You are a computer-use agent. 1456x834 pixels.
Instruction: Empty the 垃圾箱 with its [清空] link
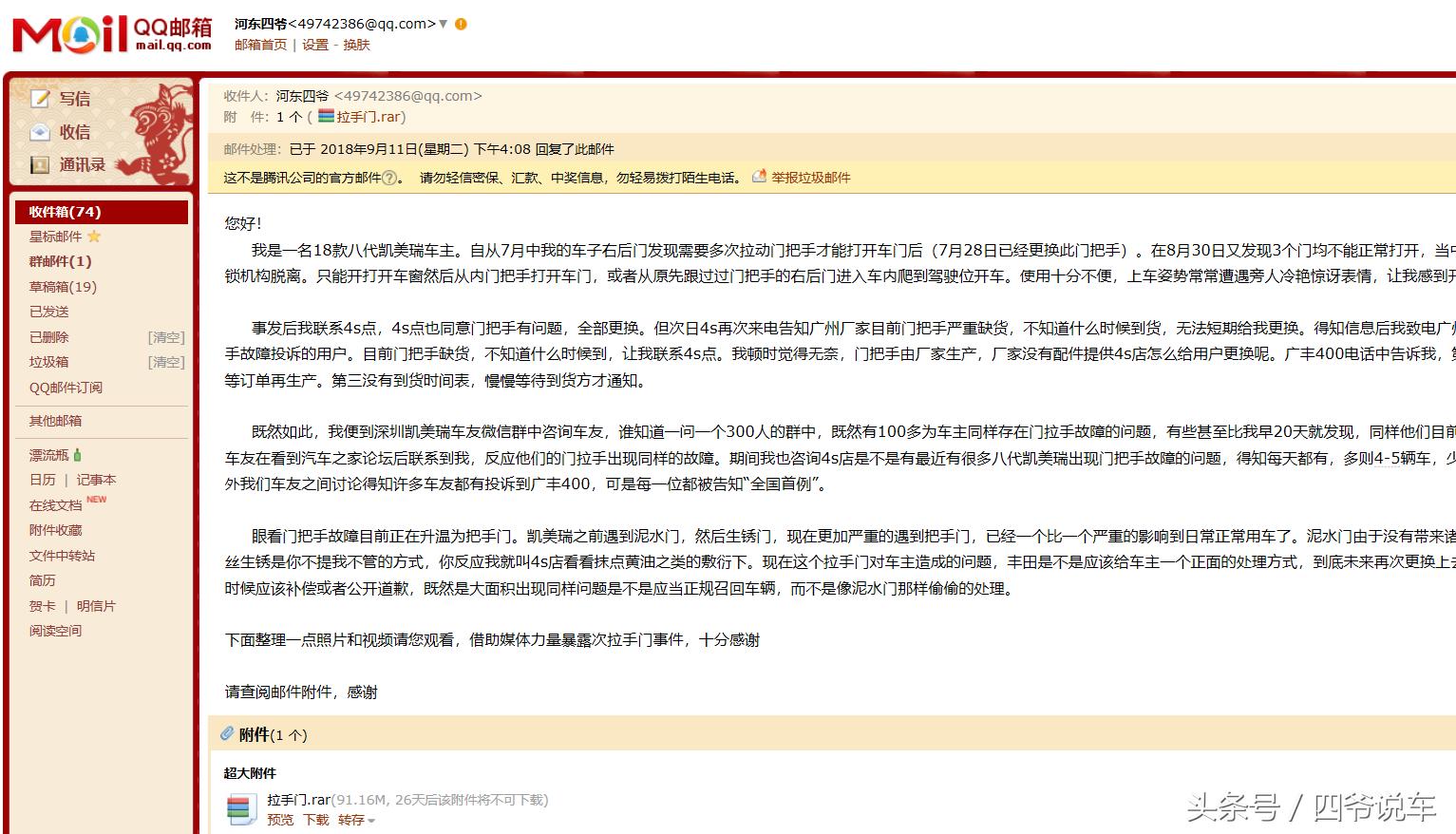click(165, 362)
